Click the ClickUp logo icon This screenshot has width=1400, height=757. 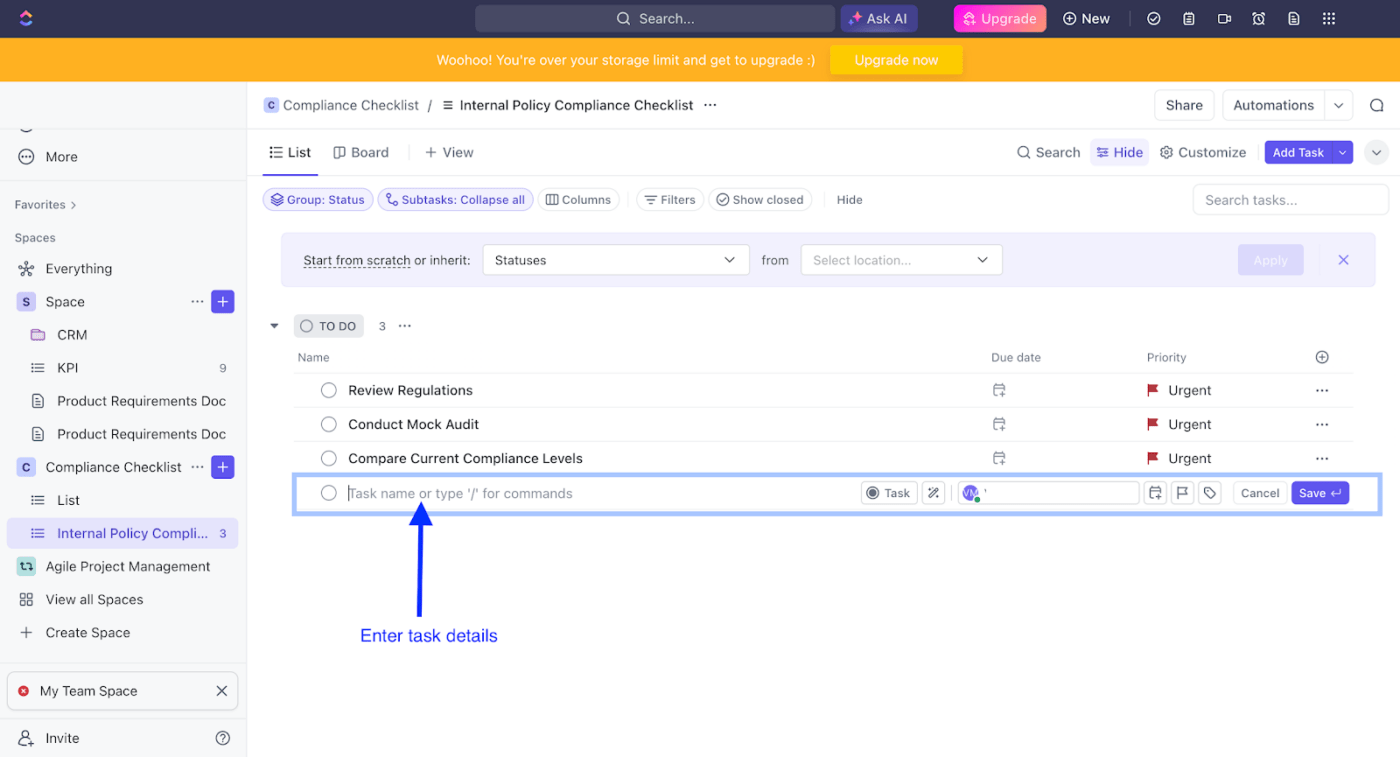[x=26, y=18]
